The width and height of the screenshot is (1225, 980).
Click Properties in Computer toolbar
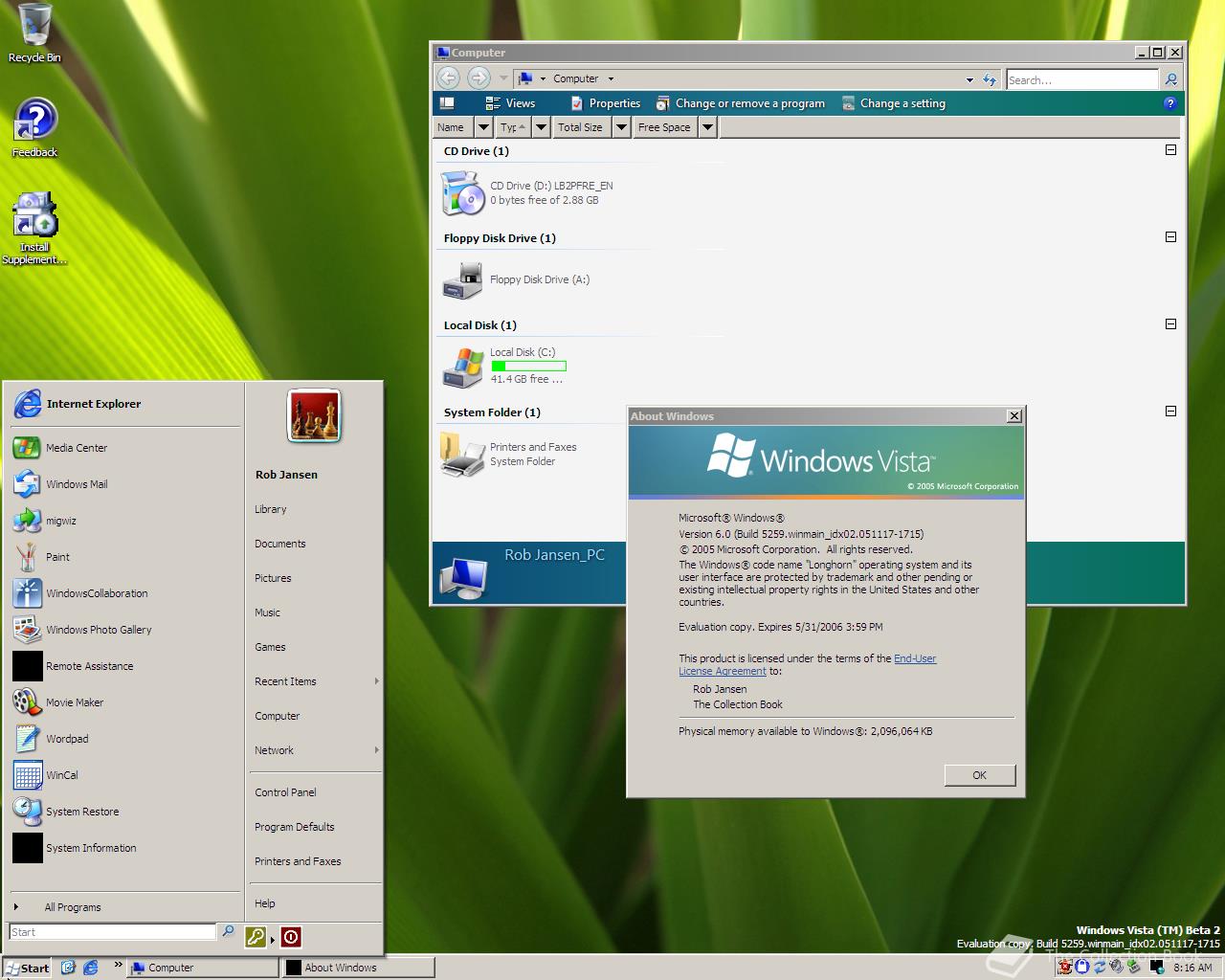[x=605, y=103]
